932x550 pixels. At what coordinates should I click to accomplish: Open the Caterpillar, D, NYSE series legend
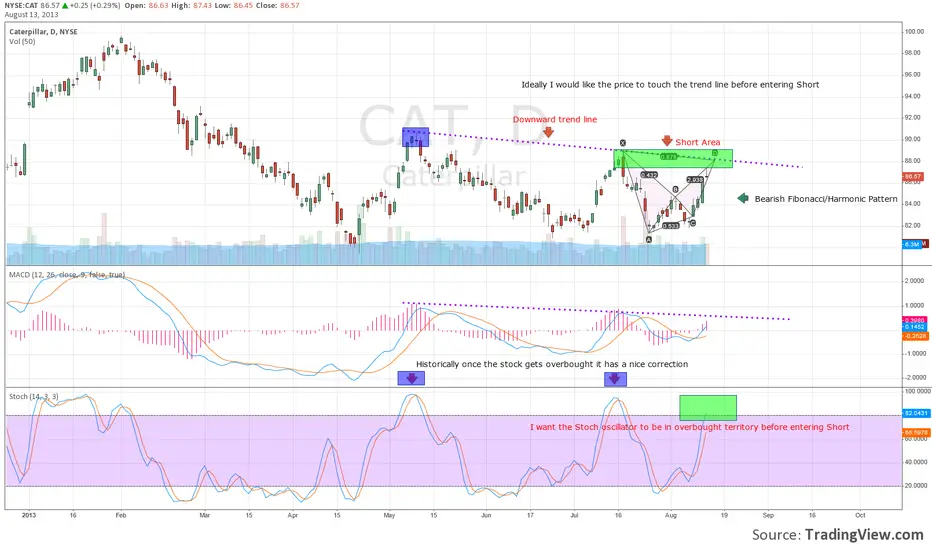43,32
